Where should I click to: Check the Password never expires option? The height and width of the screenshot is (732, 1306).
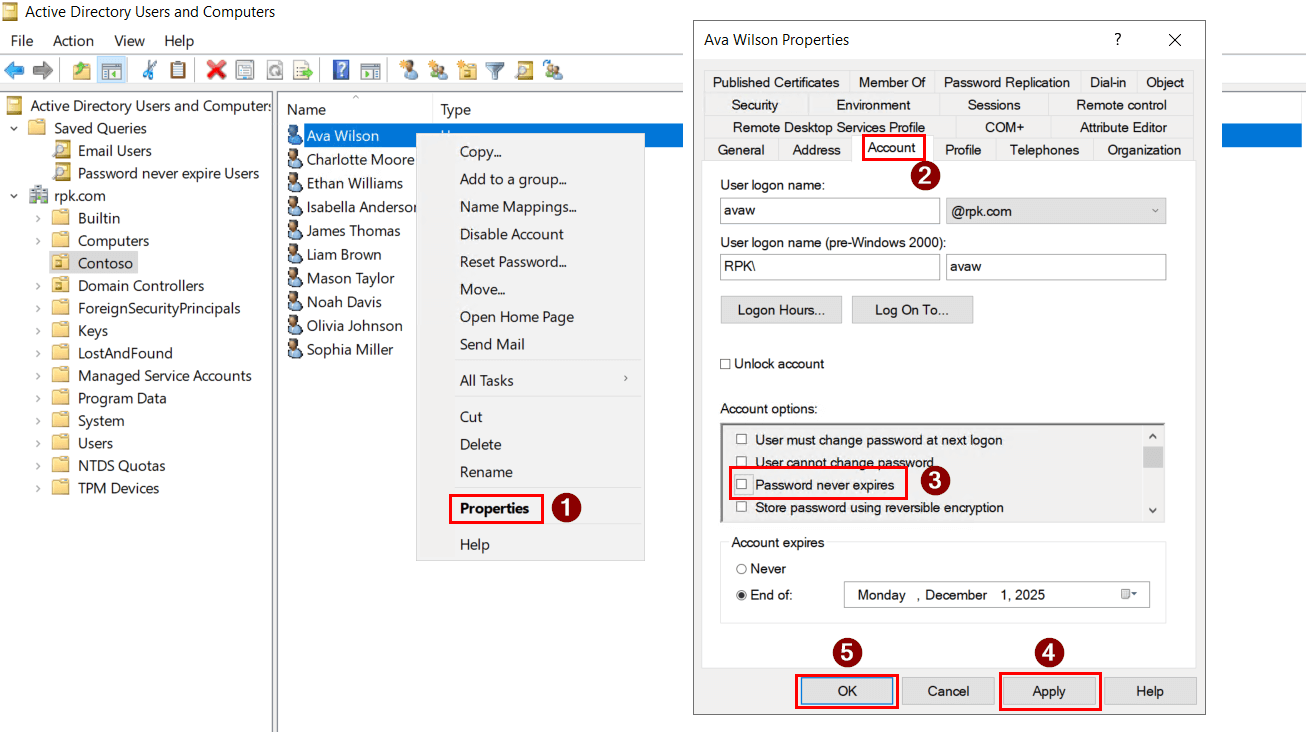coord(740,483)
